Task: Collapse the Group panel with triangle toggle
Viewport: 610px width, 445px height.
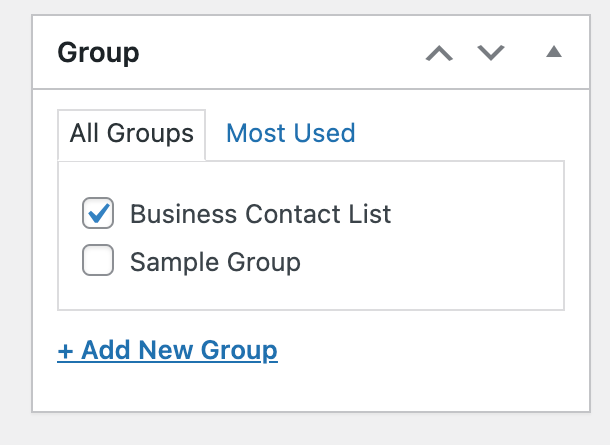Action: 554,52
